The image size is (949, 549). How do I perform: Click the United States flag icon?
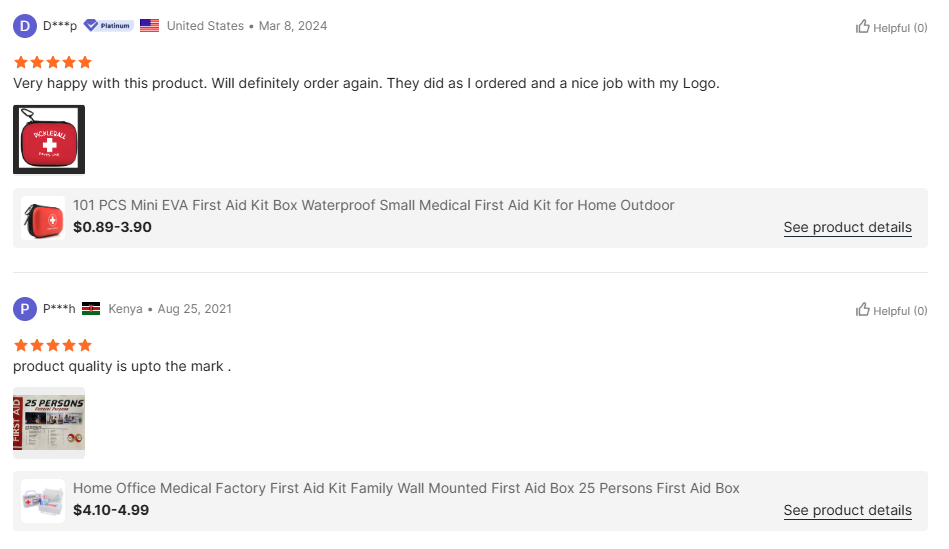point(150,26)
